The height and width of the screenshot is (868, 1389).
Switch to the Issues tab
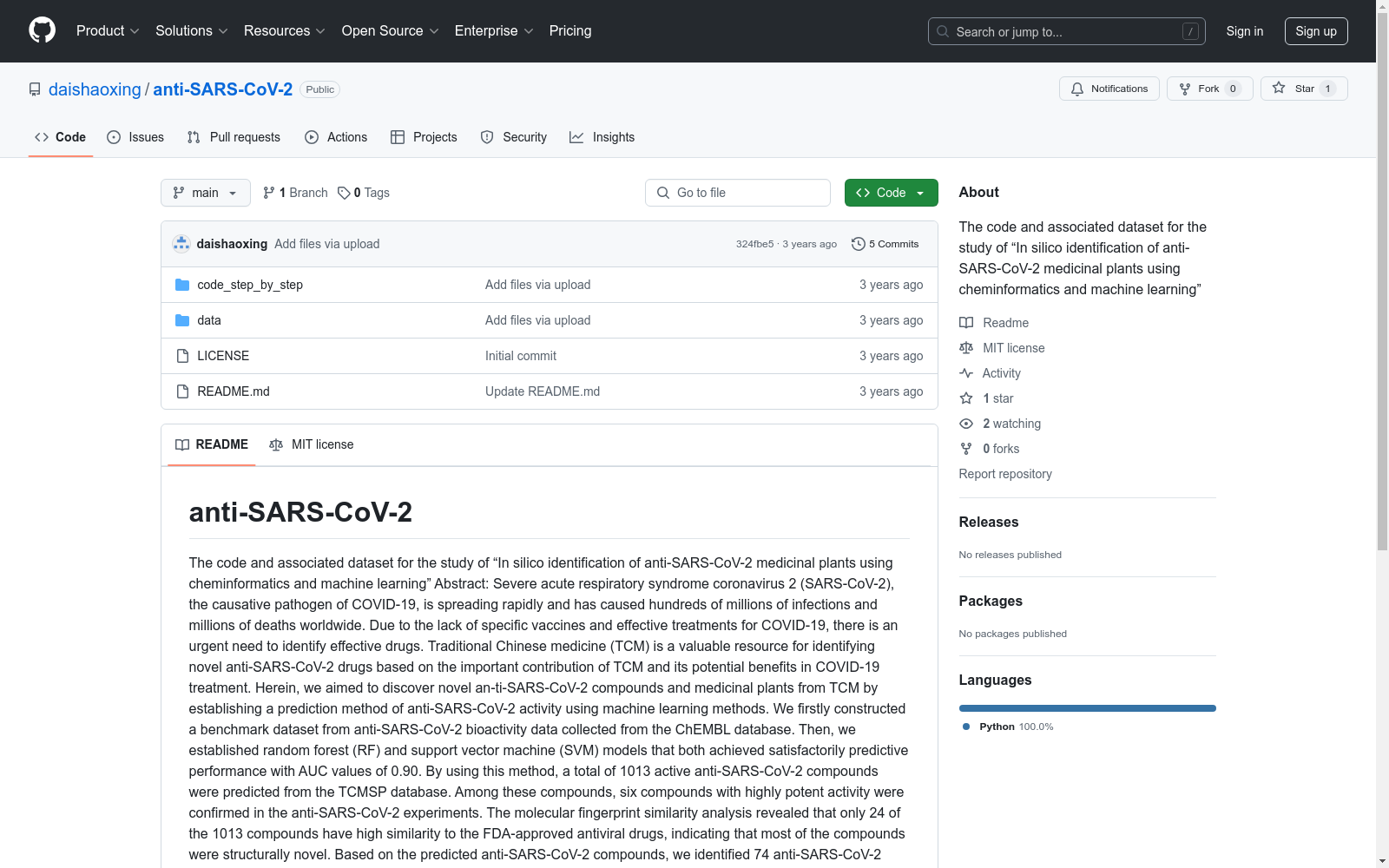pyautogui.click(x=135, y=137)
